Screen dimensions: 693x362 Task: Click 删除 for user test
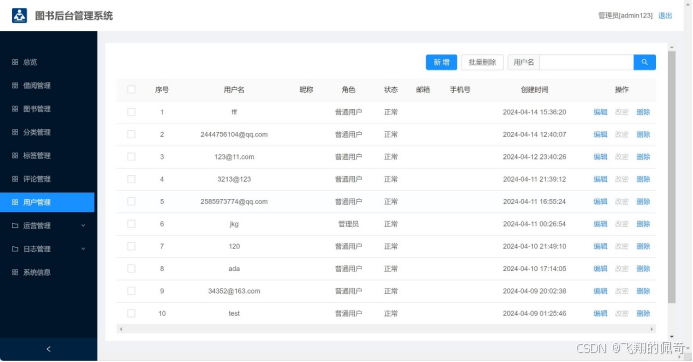point(643,313)
